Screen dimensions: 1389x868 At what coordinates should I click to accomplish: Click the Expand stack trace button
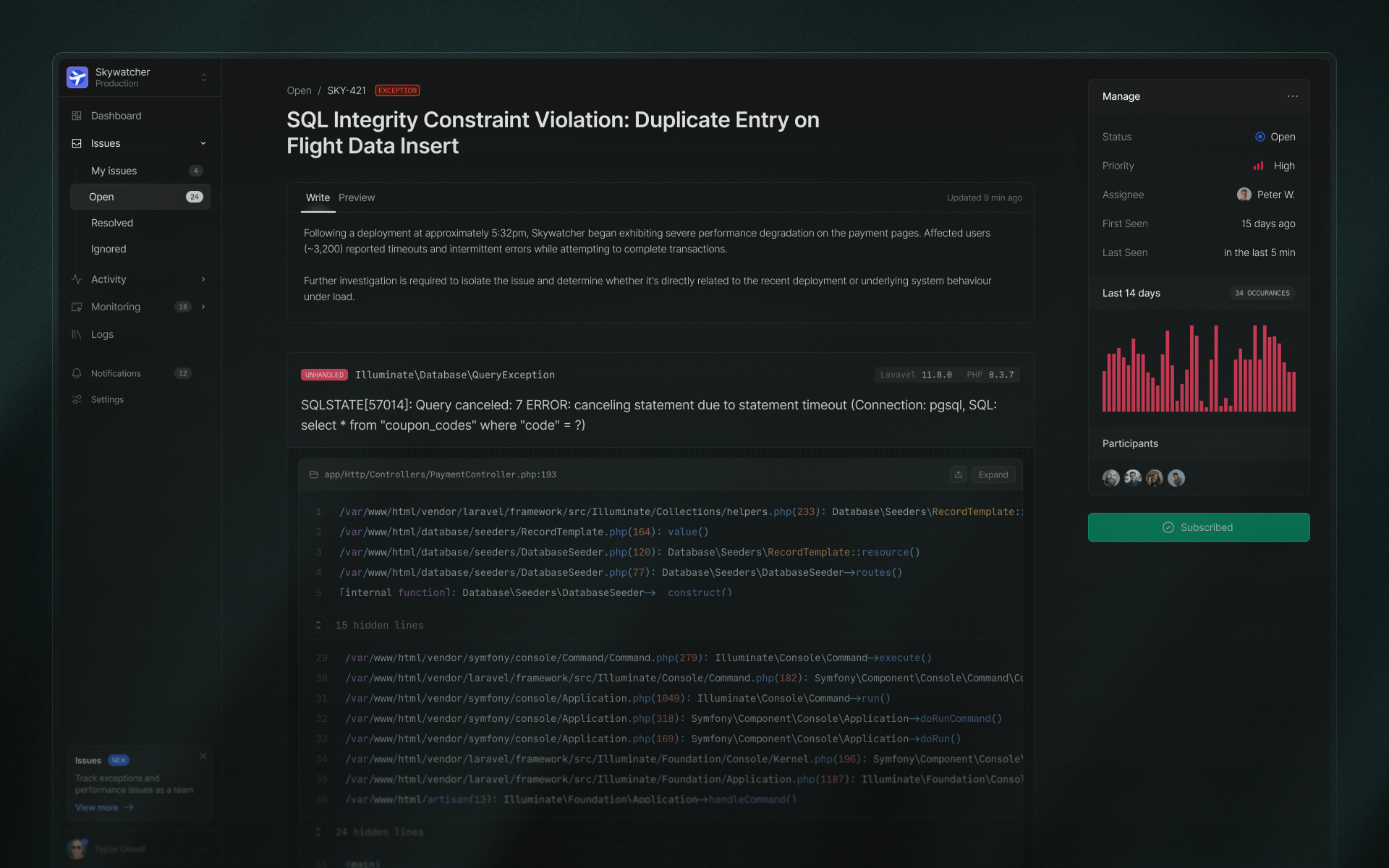tap(993, 475)
